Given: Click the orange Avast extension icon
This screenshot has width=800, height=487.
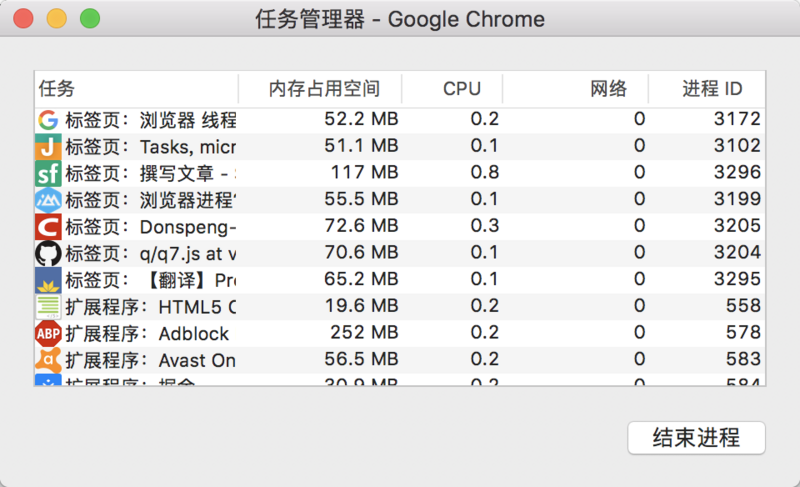Looking at the screenshot, I should click(x=47, y=360).
